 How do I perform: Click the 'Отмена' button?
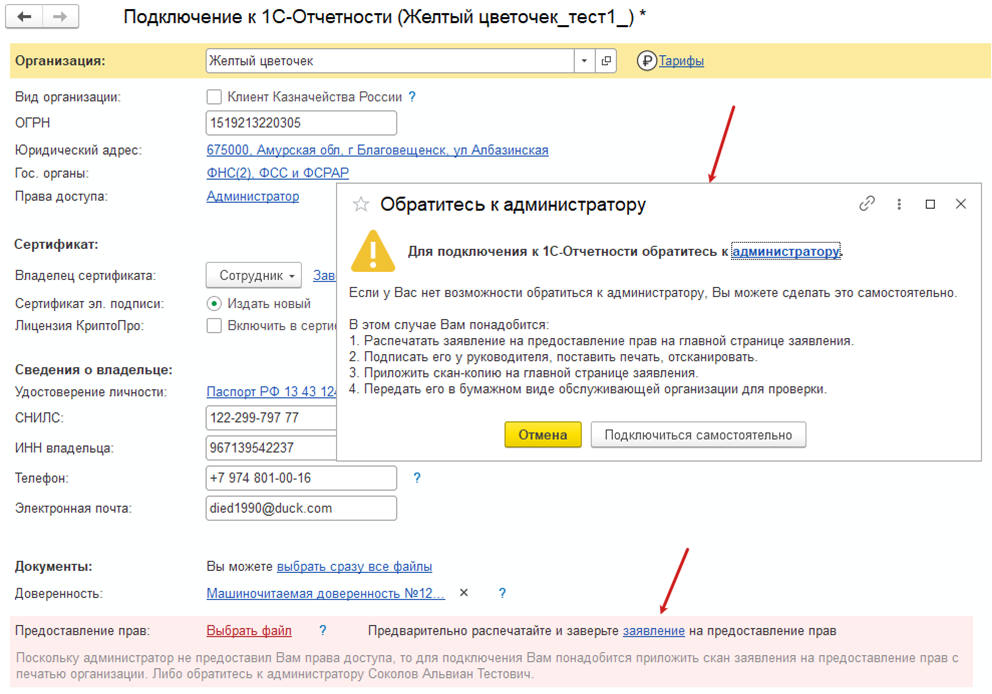pyautogui.click(x=543, y=435)
